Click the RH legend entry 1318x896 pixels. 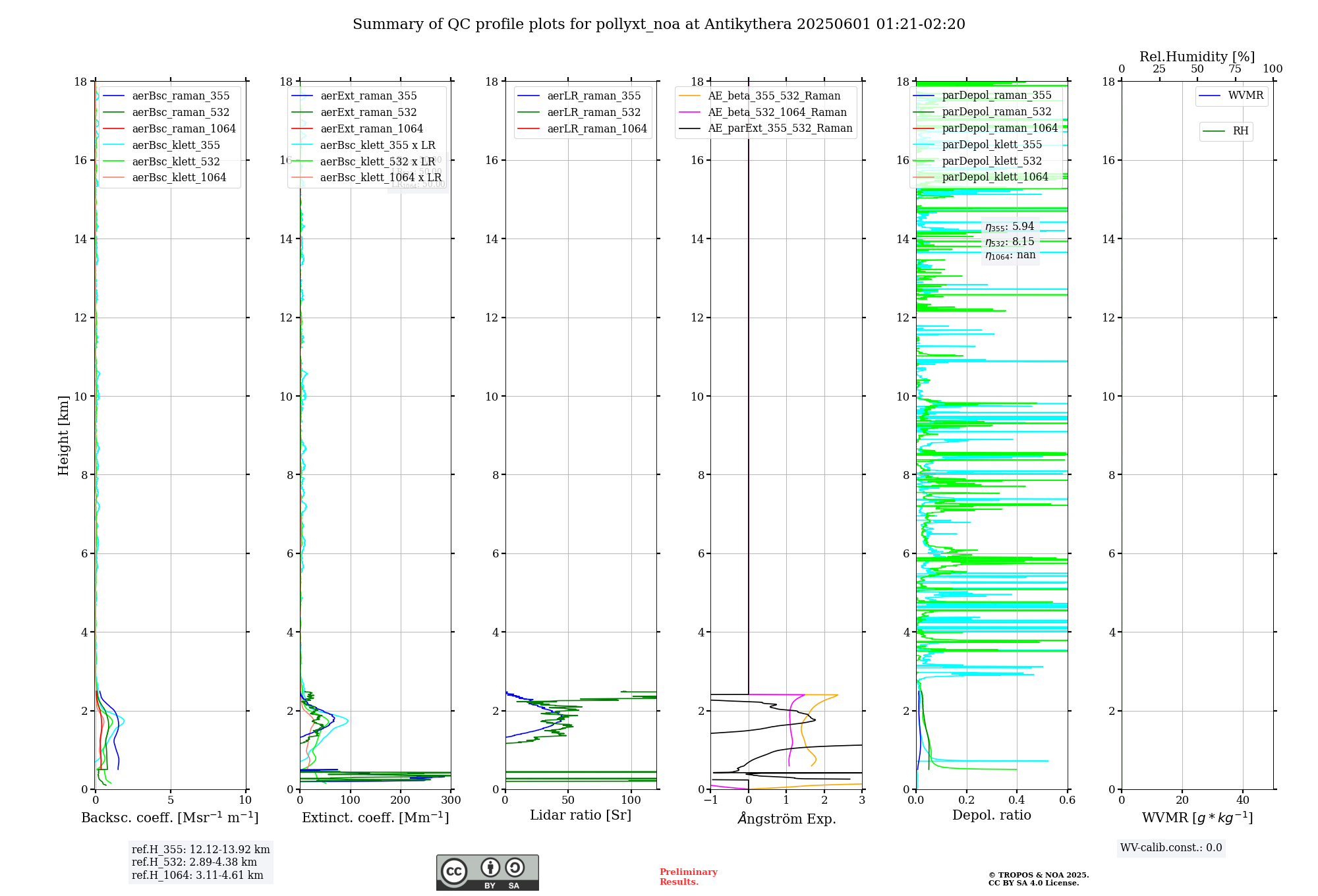pyautogui.click(x=1240, y=131)
